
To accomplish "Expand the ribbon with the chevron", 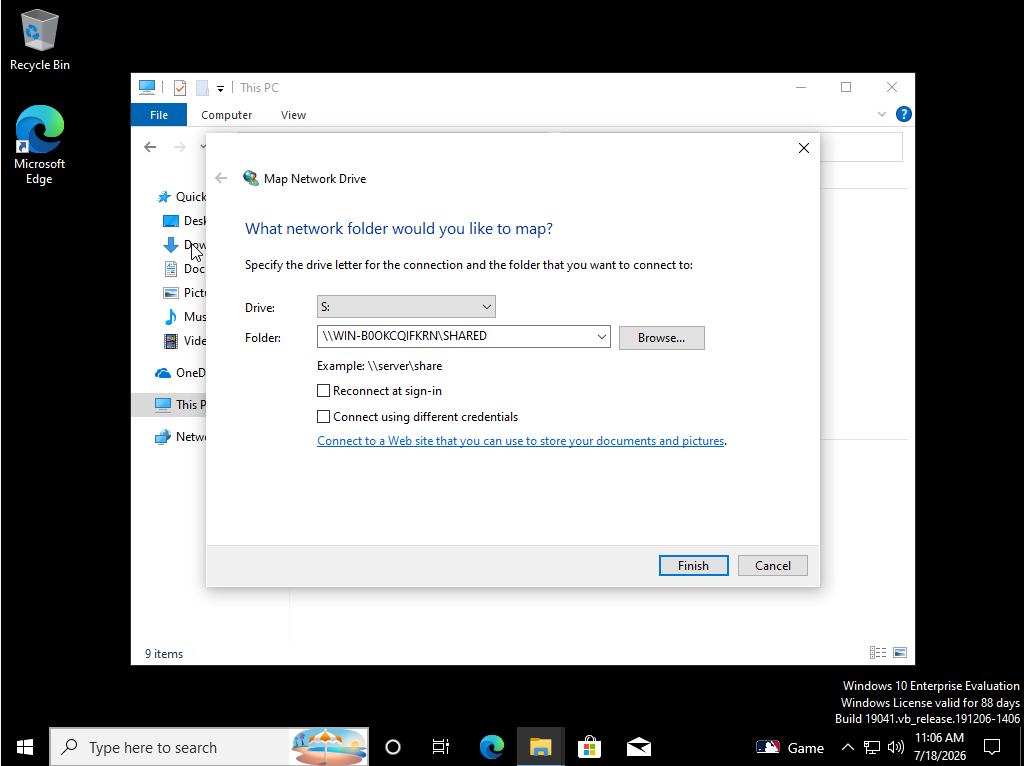I will (882, 114).
